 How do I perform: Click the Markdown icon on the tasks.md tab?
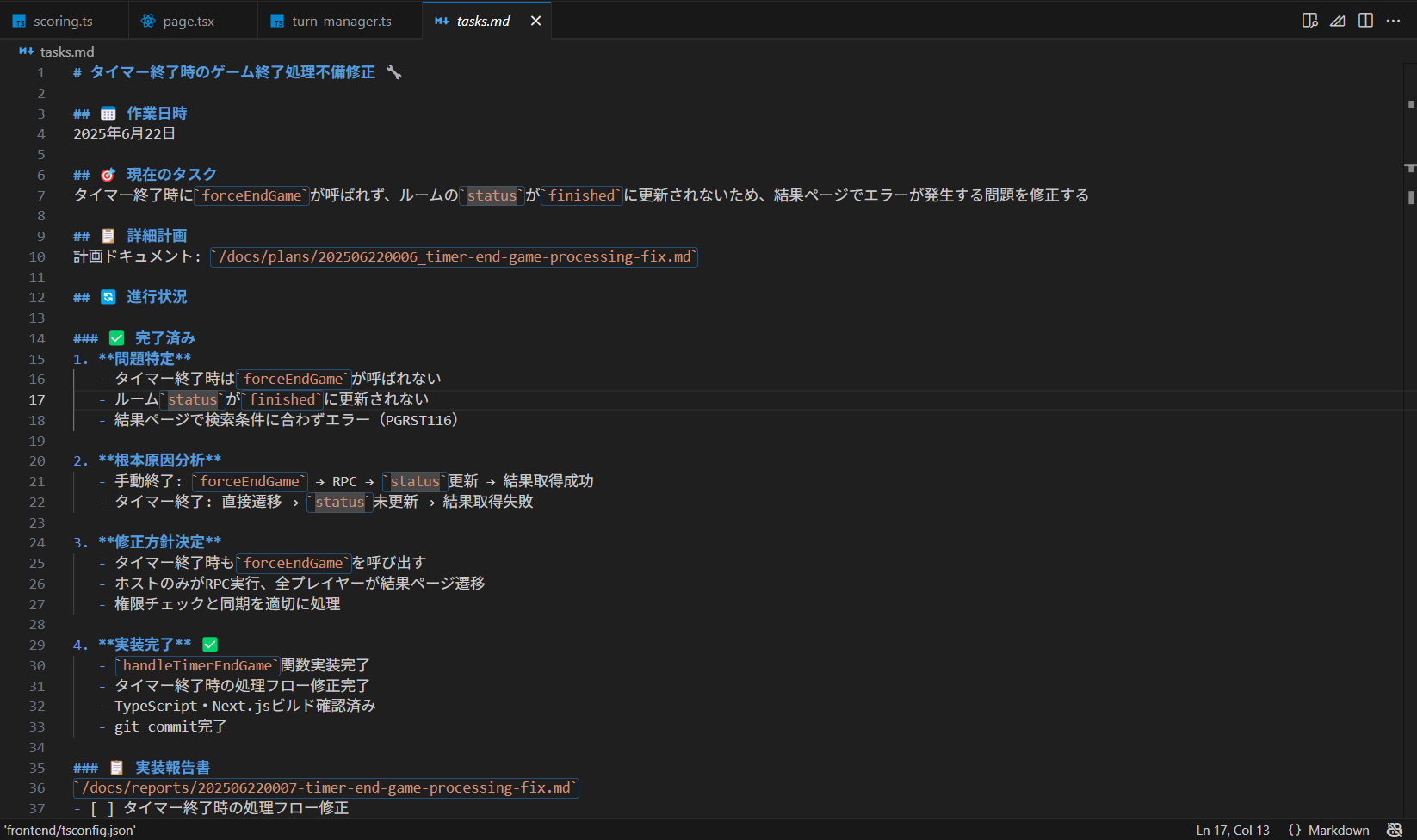441,20
